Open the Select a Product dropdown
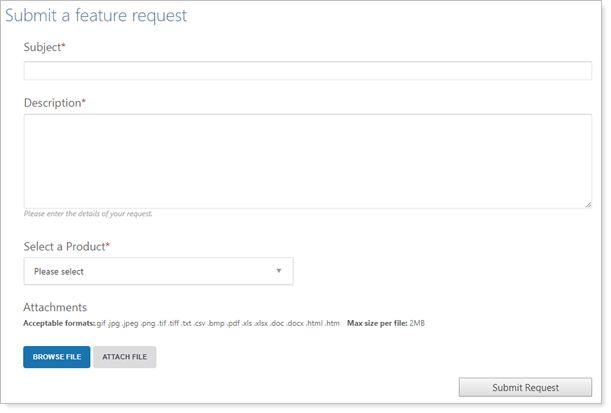The image size is (611, 413). pyautogui.click(x=158, y=271)
